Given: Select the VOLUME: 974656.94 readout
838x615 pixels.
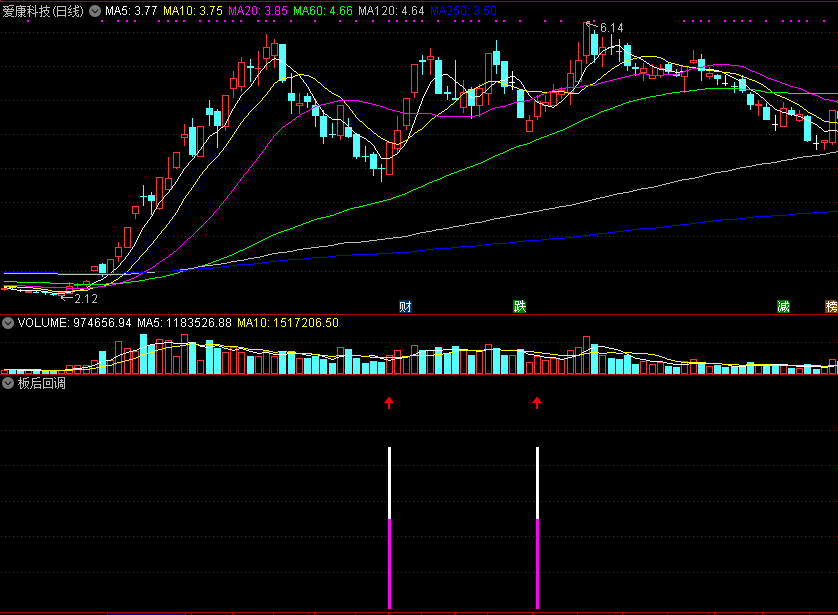Looking at the screenshot, I should tap(74, 323).
